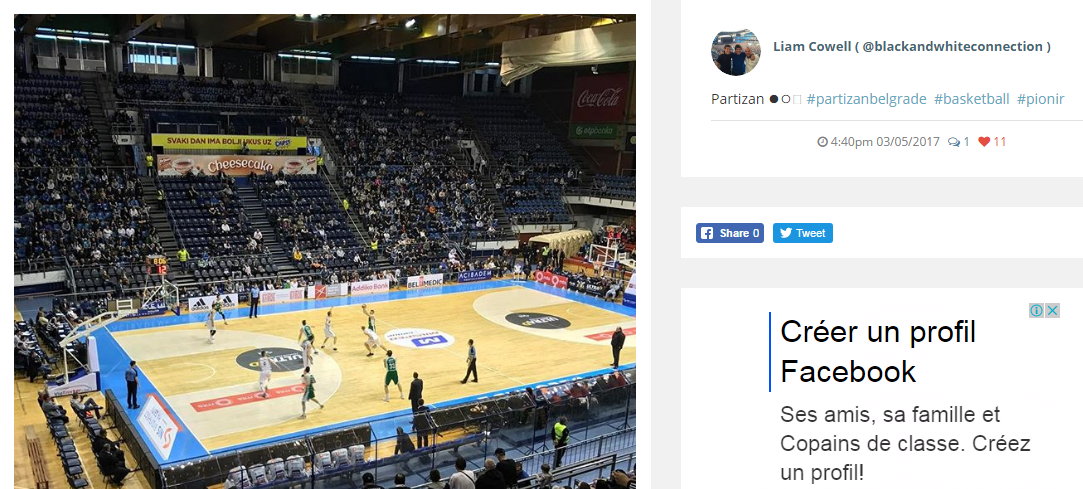Click the red heart likes icon

[x=984, y=142]
